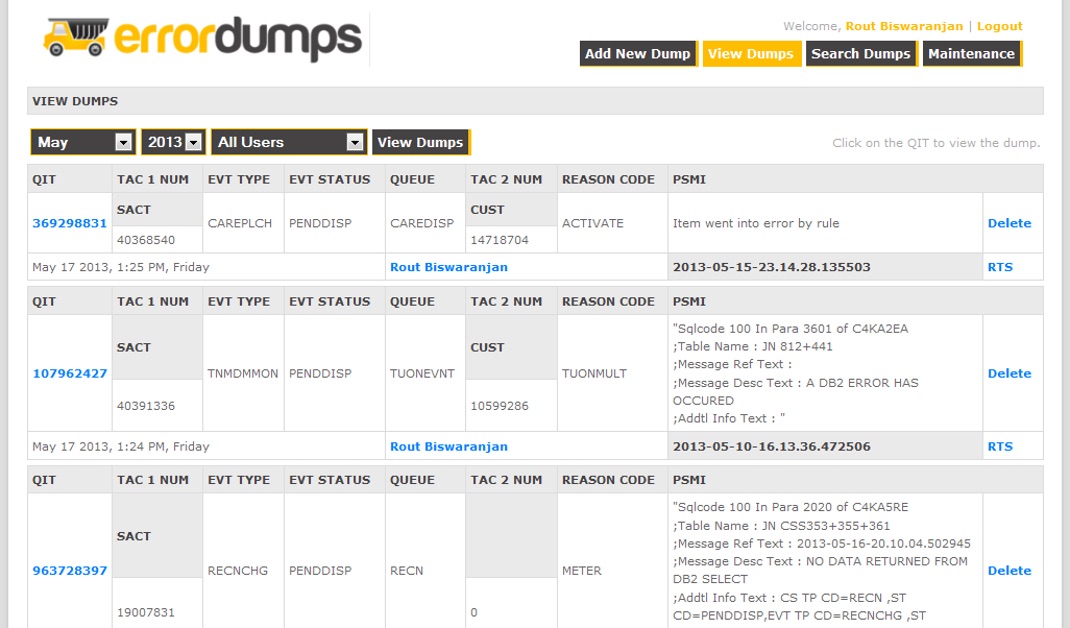
Task: Expand the All Users dropdown
Action: pyautogui.click(x=289, y=142)
